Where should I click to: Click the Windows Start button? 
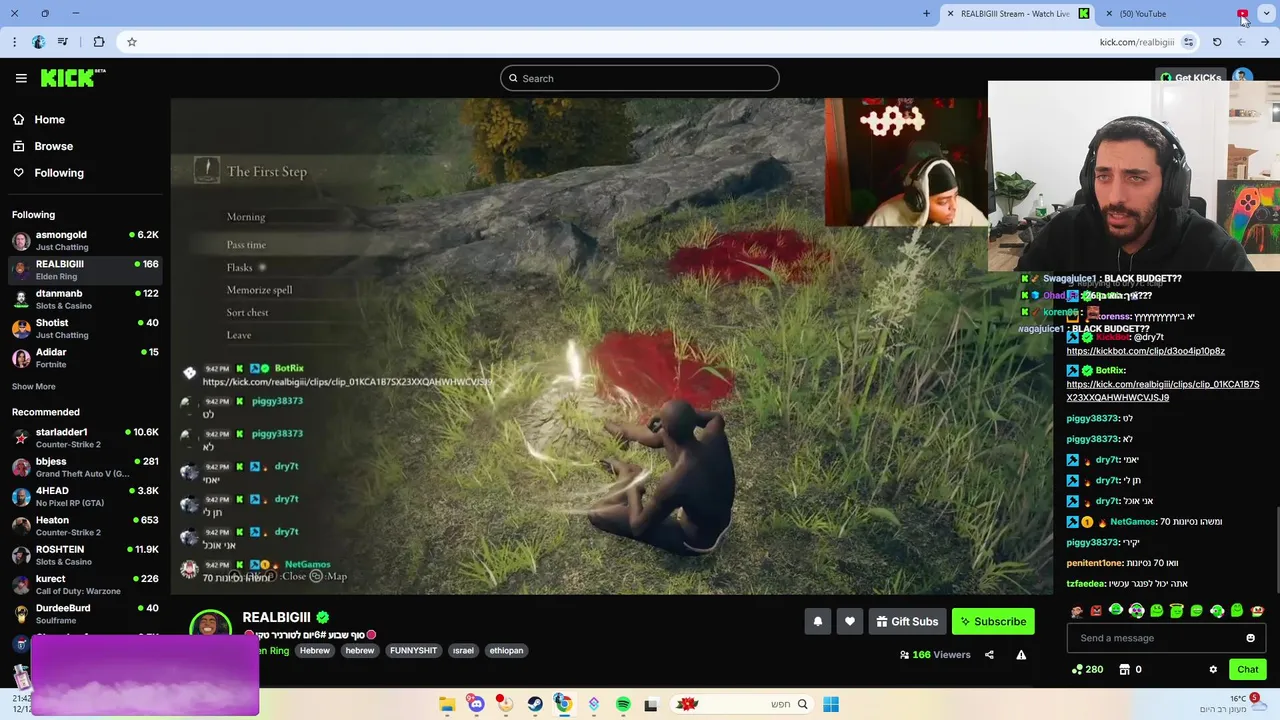[830, 704]
